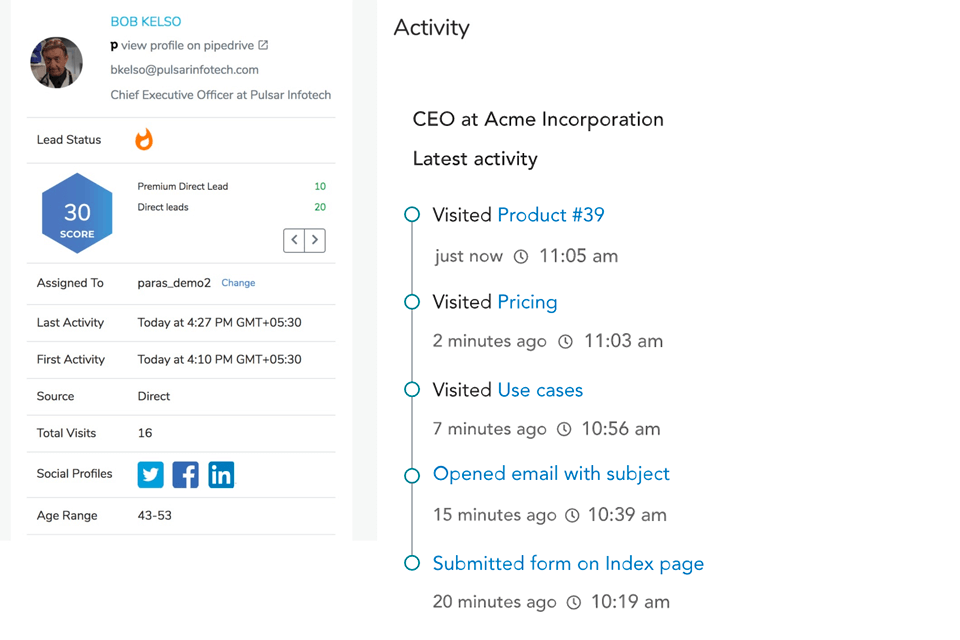Click the clock icon next to 11:05 am

point(521,257)
